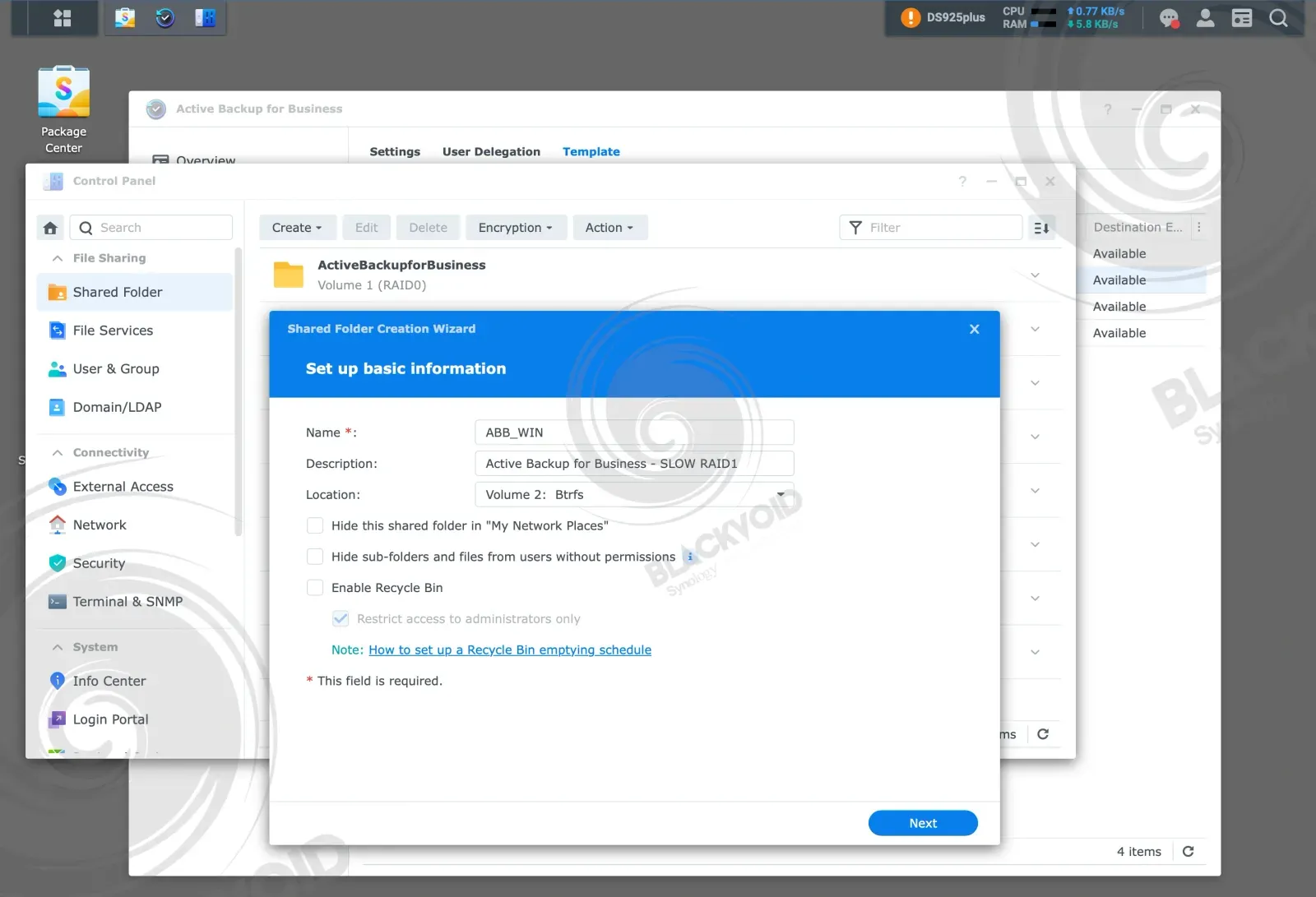Click the DS925plus warning status icon
Viewport: 1316px width, 897px height.
click(x=911, y=17)
